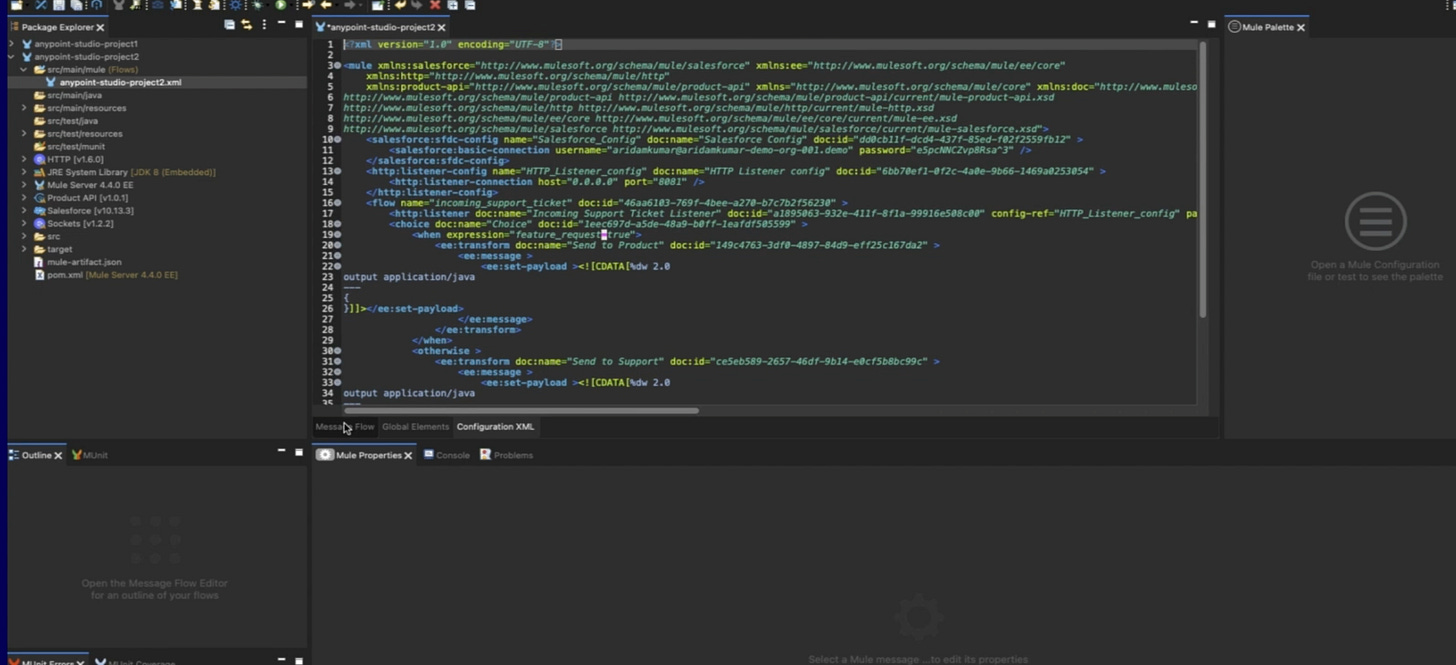This screenshot has height=665, width=1456.
Task: Minimize the XML editor area
Action: tap(1194, 22)
